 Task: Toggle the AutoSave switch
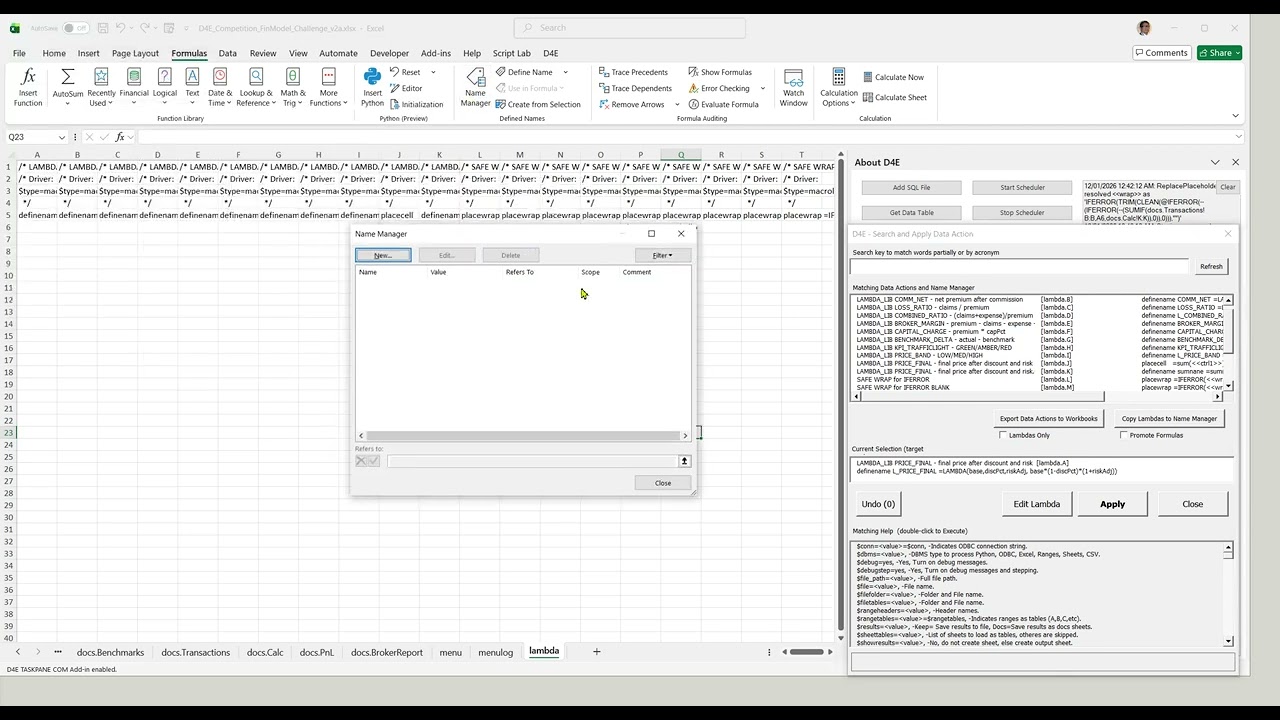(74, 28)
